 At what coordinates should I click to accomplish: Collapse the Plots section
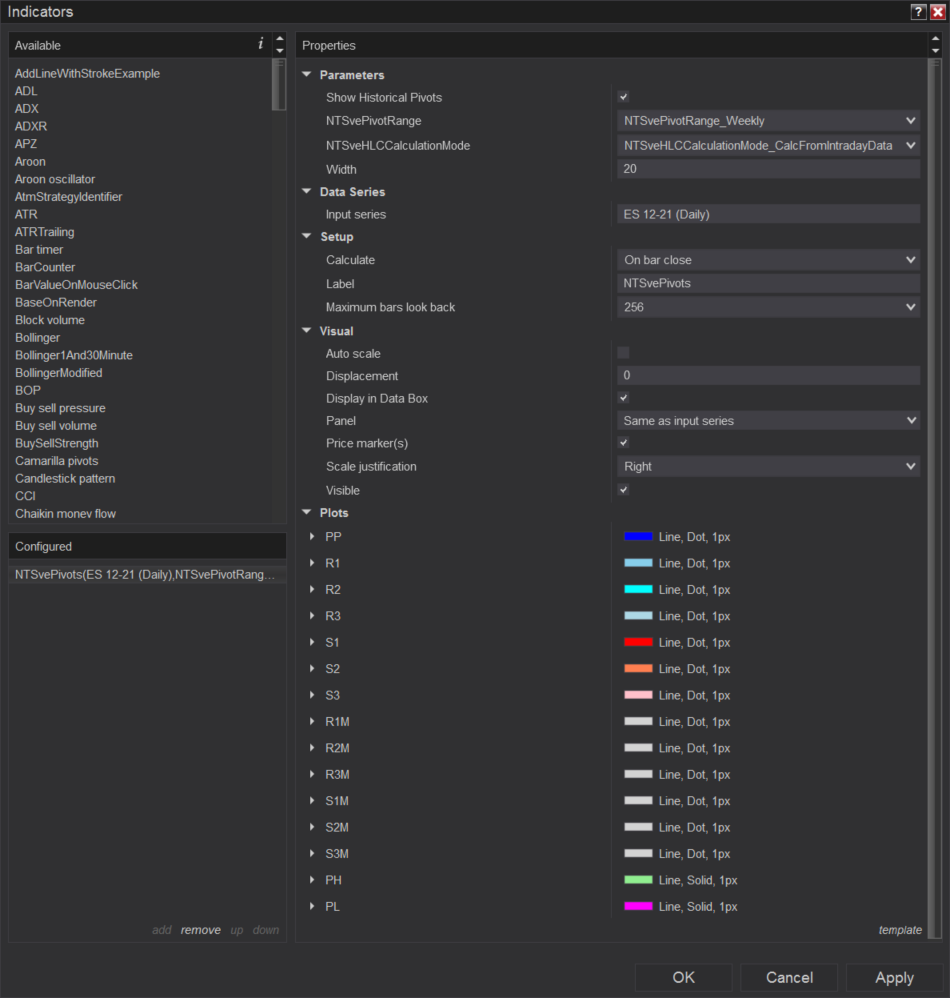(307, 512)
